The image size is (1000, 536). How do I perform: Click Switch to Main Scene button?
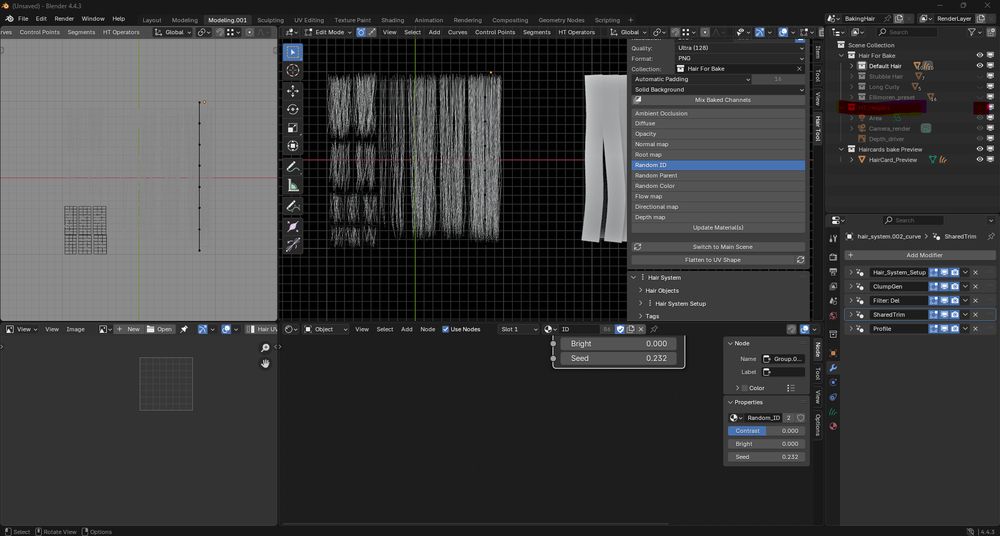point(723,247)
